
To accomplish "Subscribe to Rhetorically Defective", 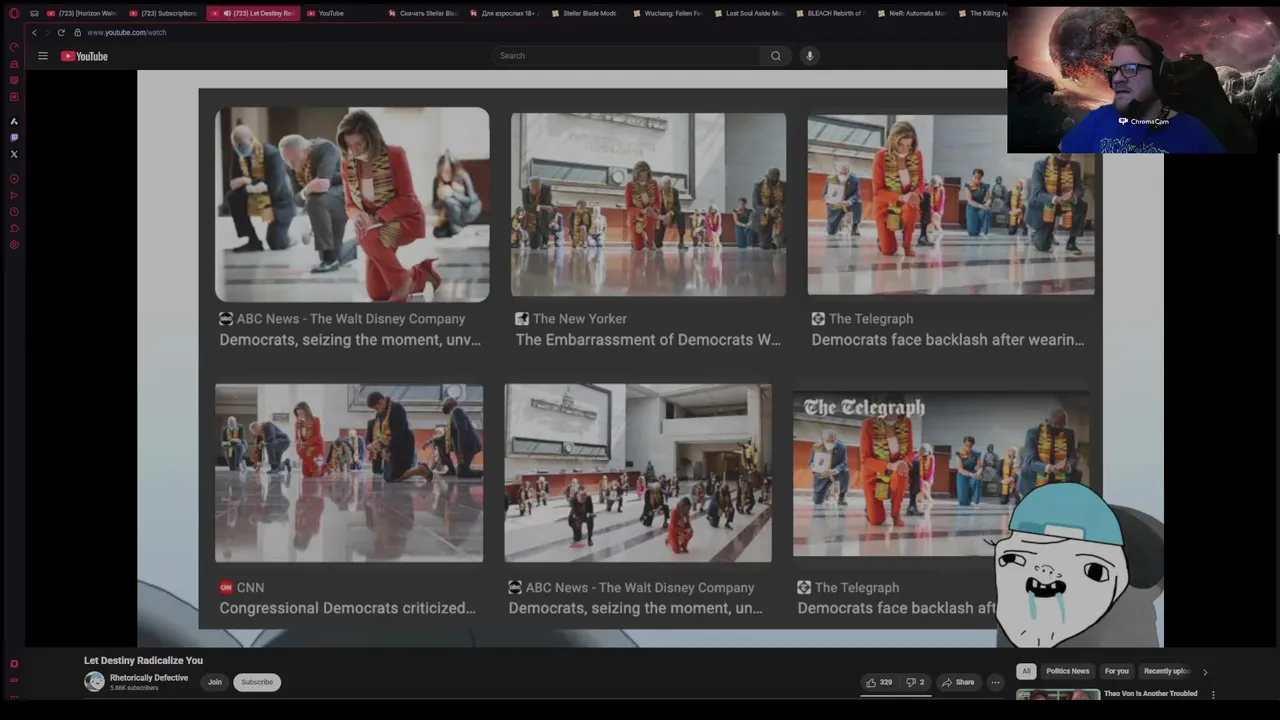I will click(257, 682).
